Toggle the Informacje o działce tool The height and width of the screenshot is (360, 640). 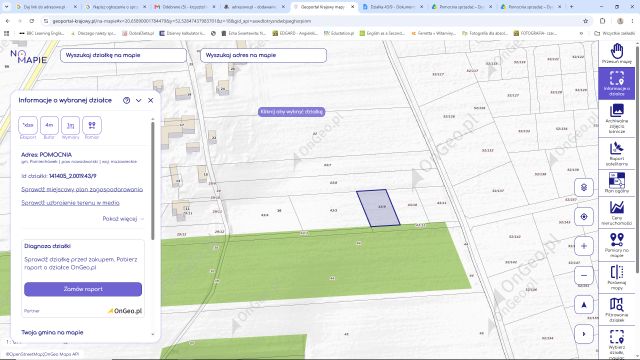pyautogui.click(x=616, y=84)
